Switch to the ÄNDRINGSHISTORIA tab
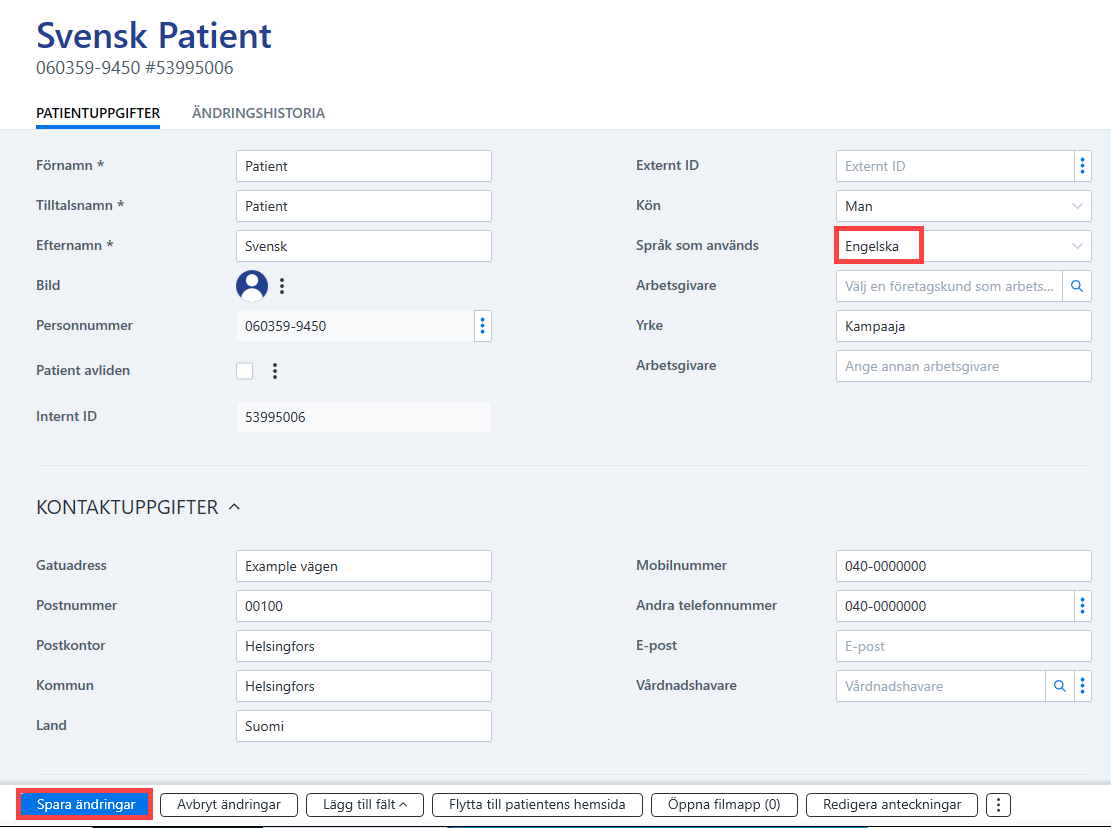This screenshot has width=1111, height=828. coord(258,113)
